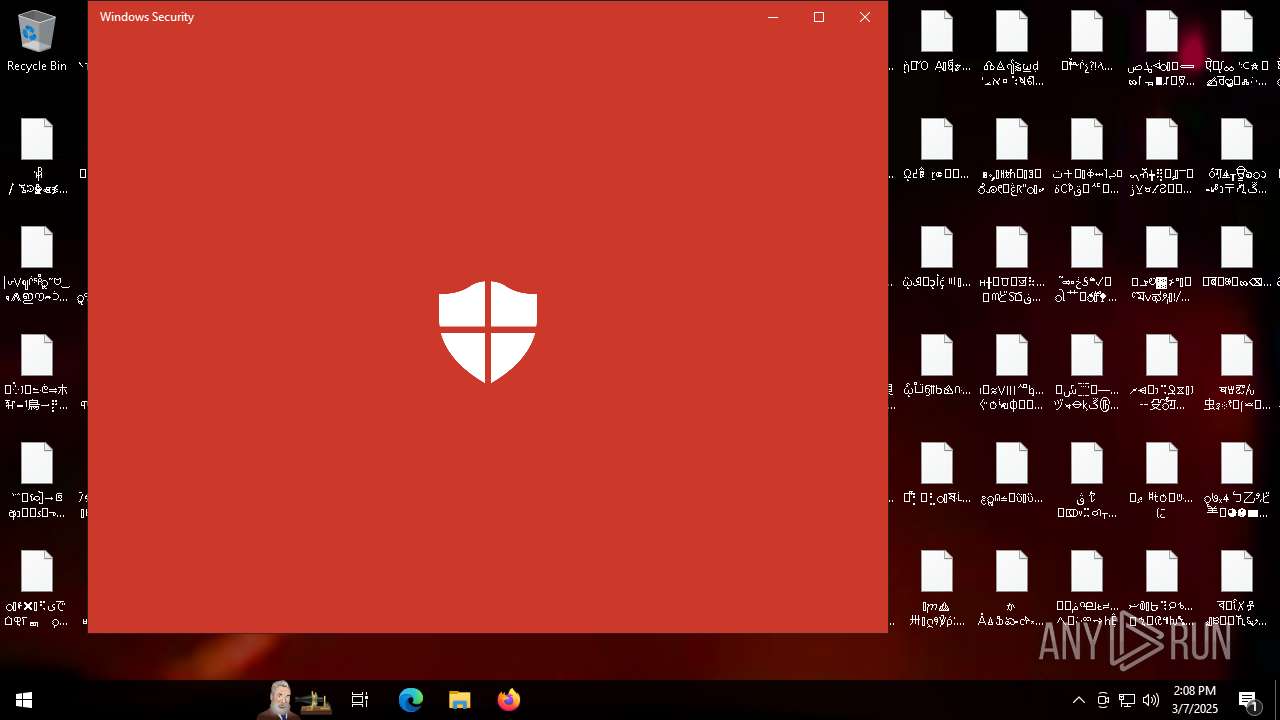Close the Windows Security window
This screenshot has width=1280, height=720.
pos(865,17)
